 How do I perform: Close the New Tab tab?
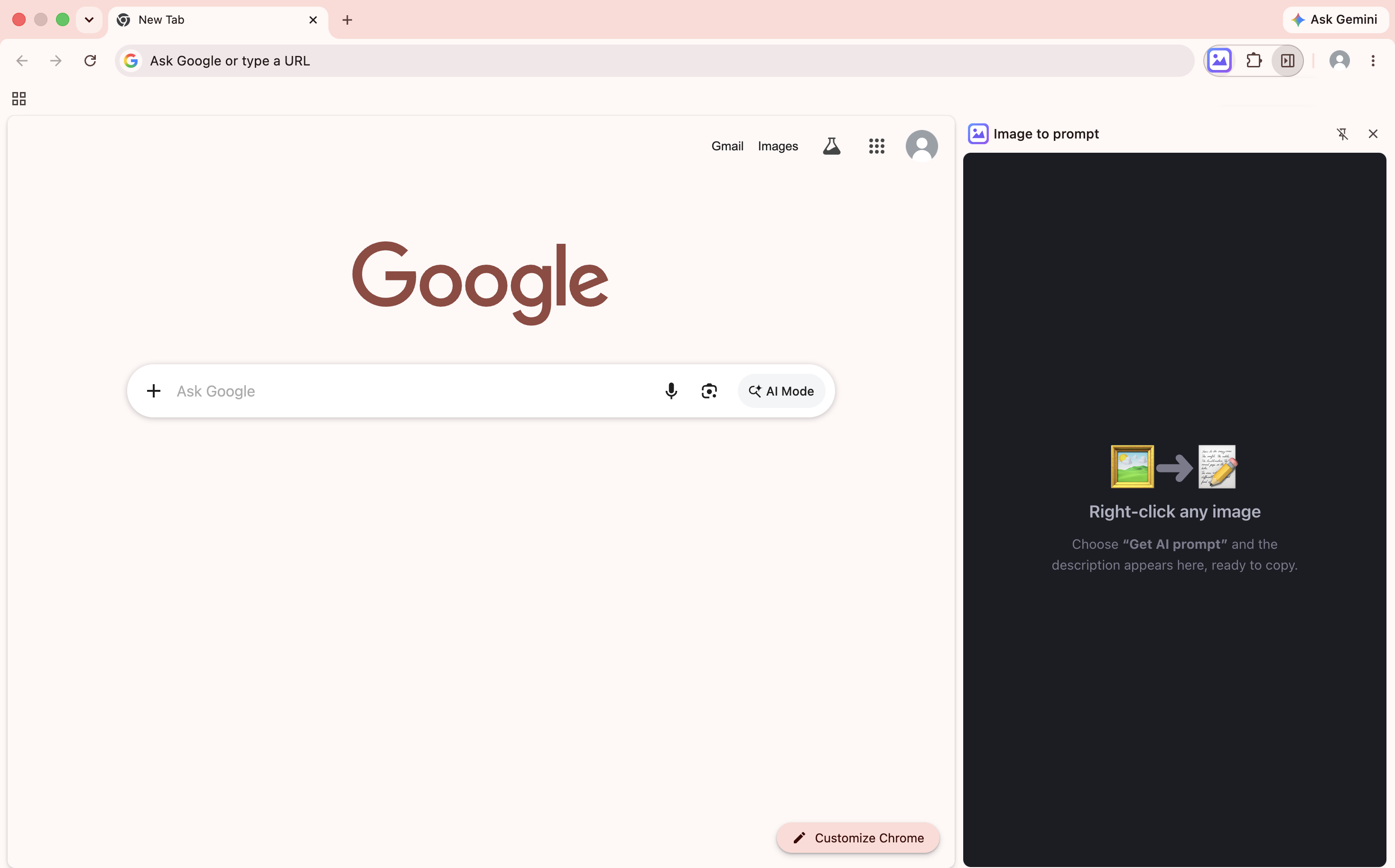313,20
